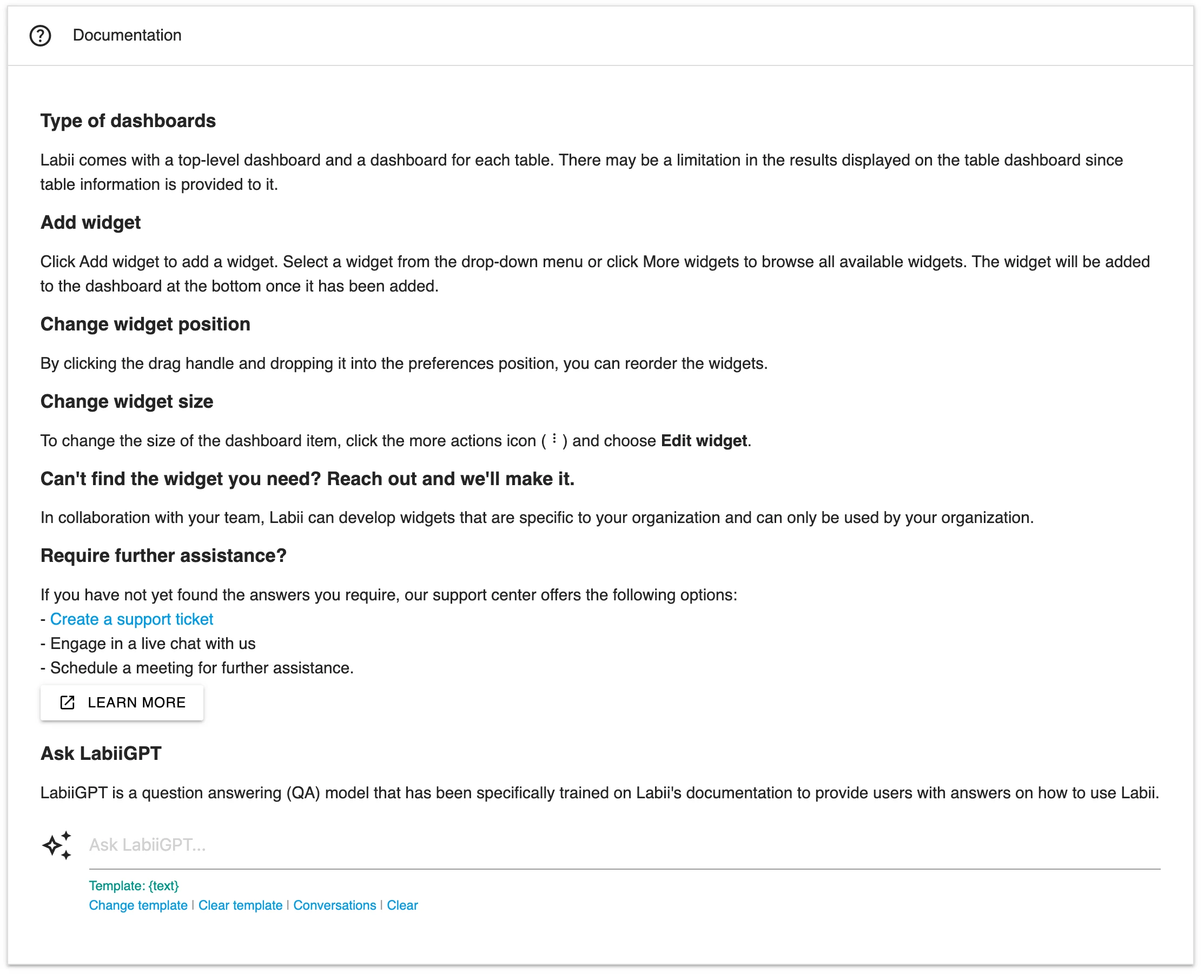Select the Clear template link
Viewport: 1204px width, 980px height.
[x=240, y=905]
